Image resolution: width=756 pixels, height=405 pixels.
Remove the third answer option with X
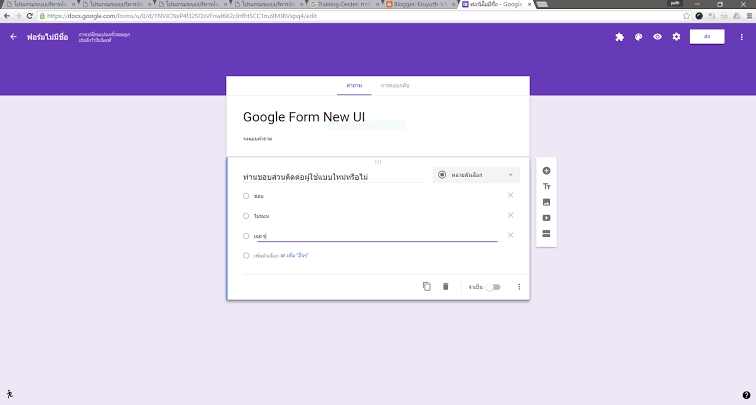510,235
